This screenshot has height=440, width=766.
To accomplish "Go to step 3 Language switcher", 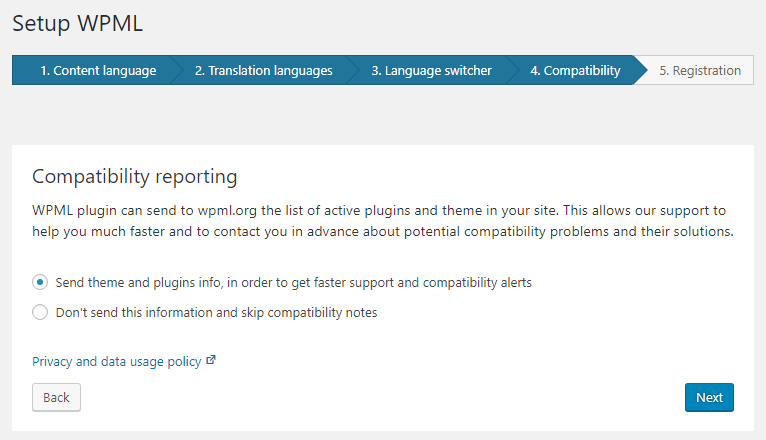I will [x=431, y=70].
